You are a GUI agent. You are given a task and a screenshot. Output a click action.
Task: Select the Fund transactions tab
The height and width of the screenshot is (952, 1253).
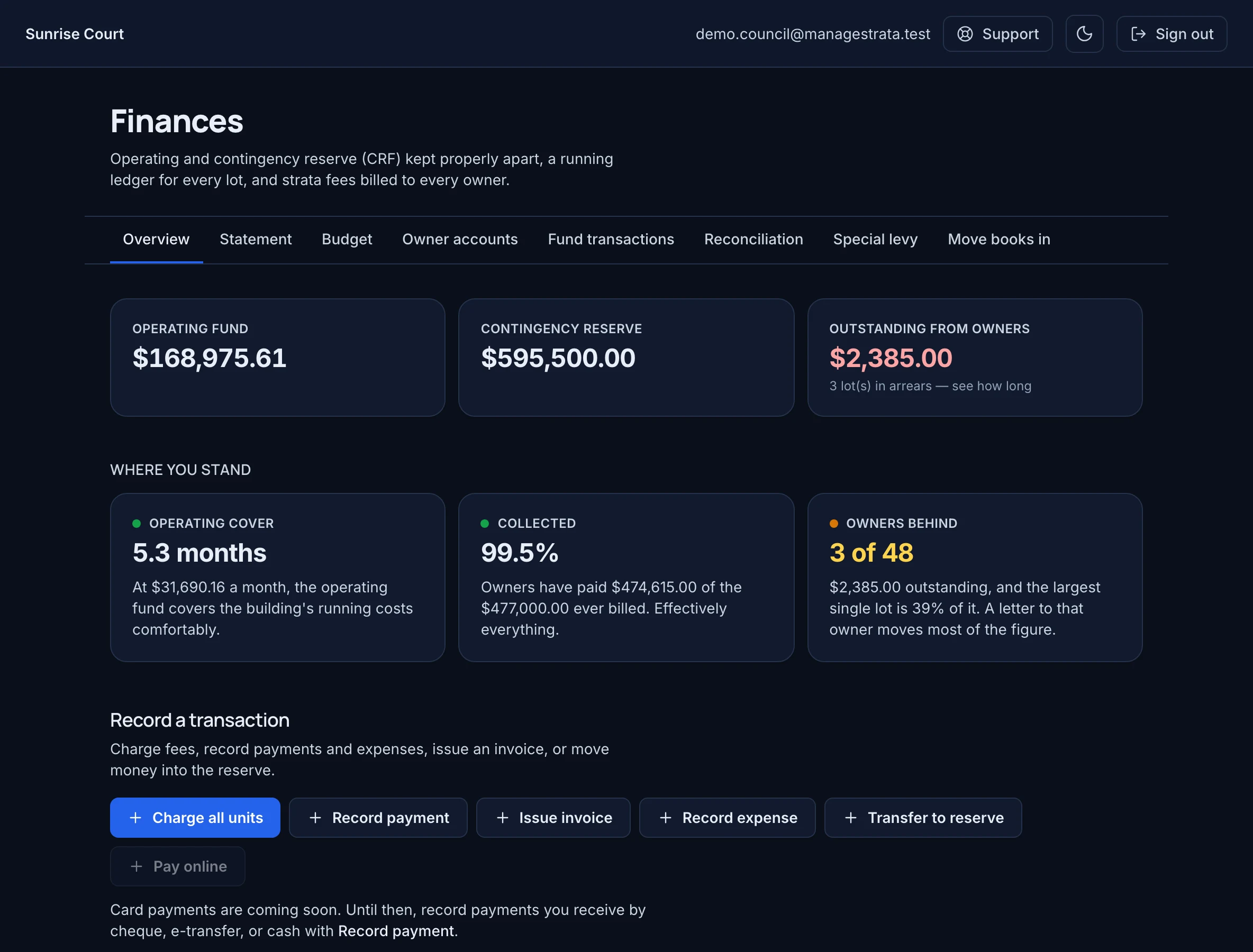tap(611, 239)
